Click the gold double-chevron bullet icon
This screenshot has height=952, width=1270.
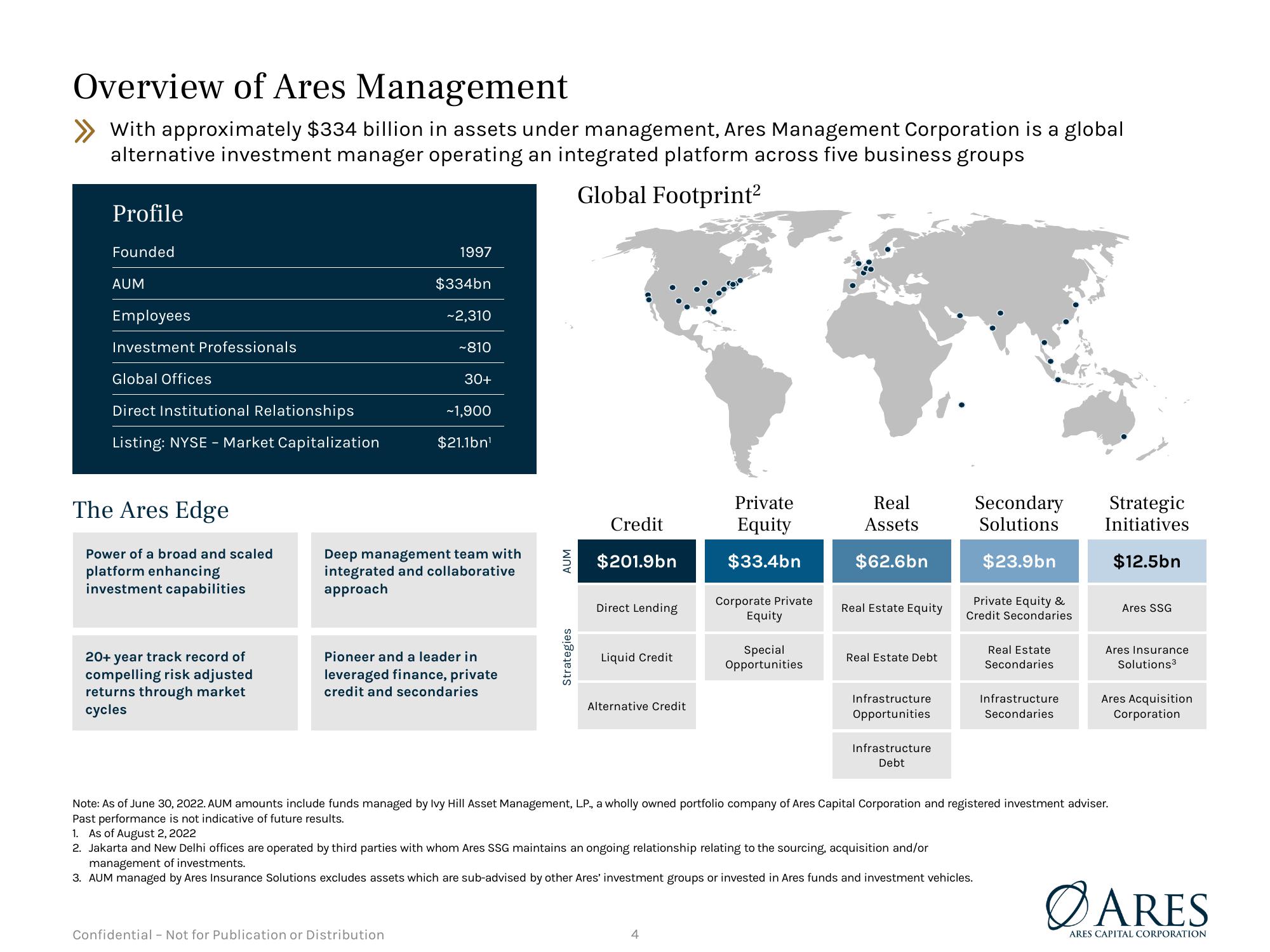pyautogui.click(x=84, y=131)
